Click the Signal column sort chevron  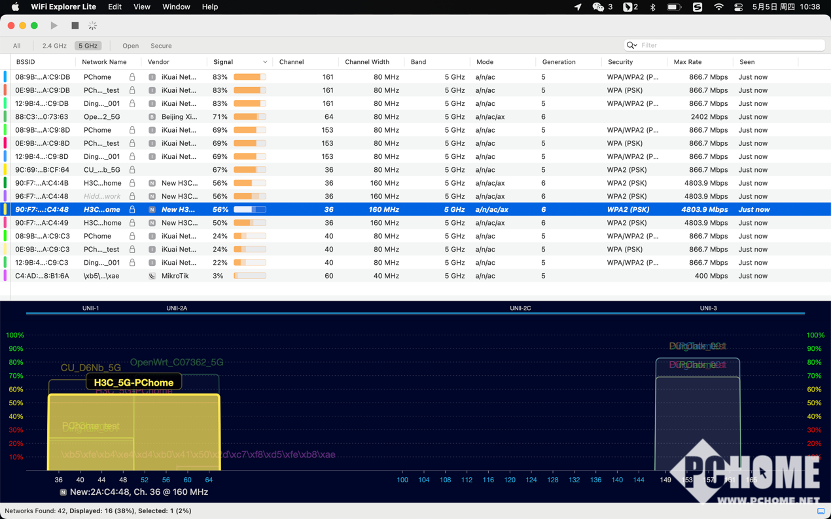coord(265,62)
